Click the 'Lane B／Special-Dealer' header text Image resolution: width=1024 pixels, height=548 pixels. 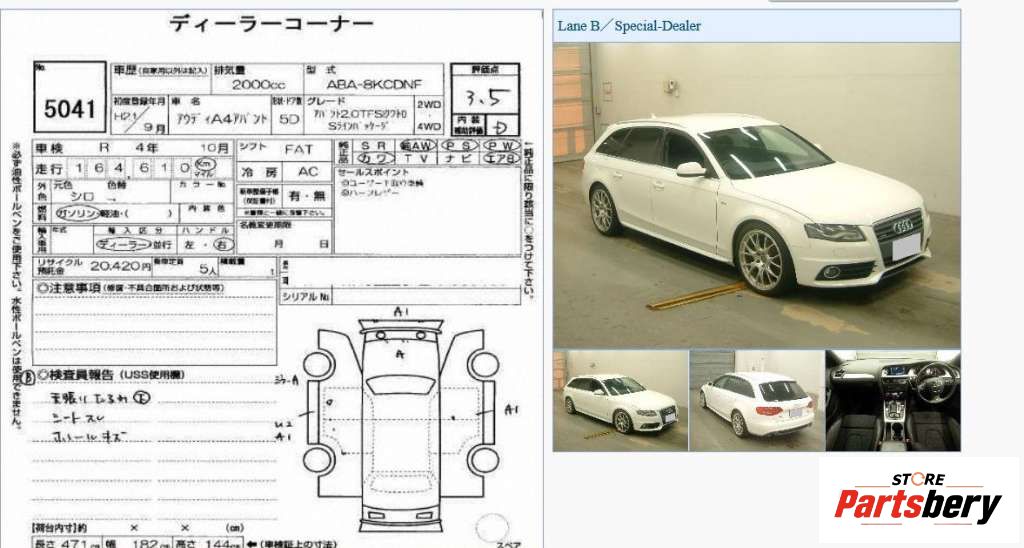click(629, 26)
